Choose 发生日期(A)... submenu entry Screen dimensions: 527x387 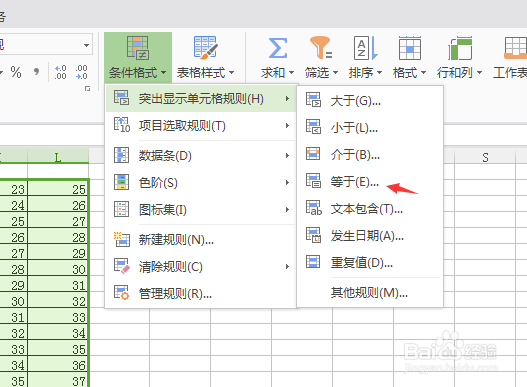pyautogui.click(x=370, y=236)
